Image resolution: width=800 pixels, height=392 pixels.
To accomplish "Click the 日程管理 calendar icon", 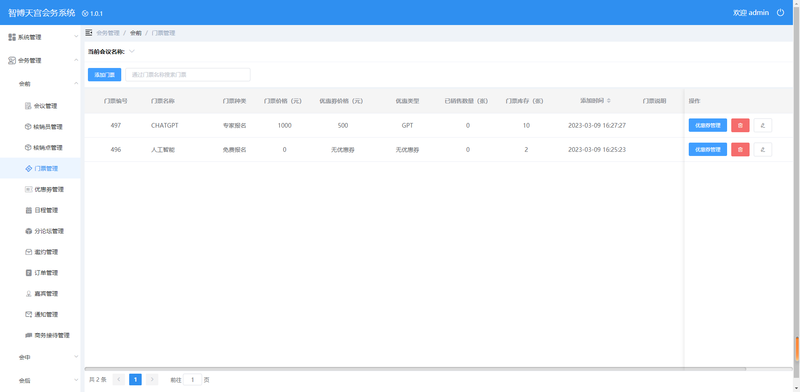I will click(28, 210).
